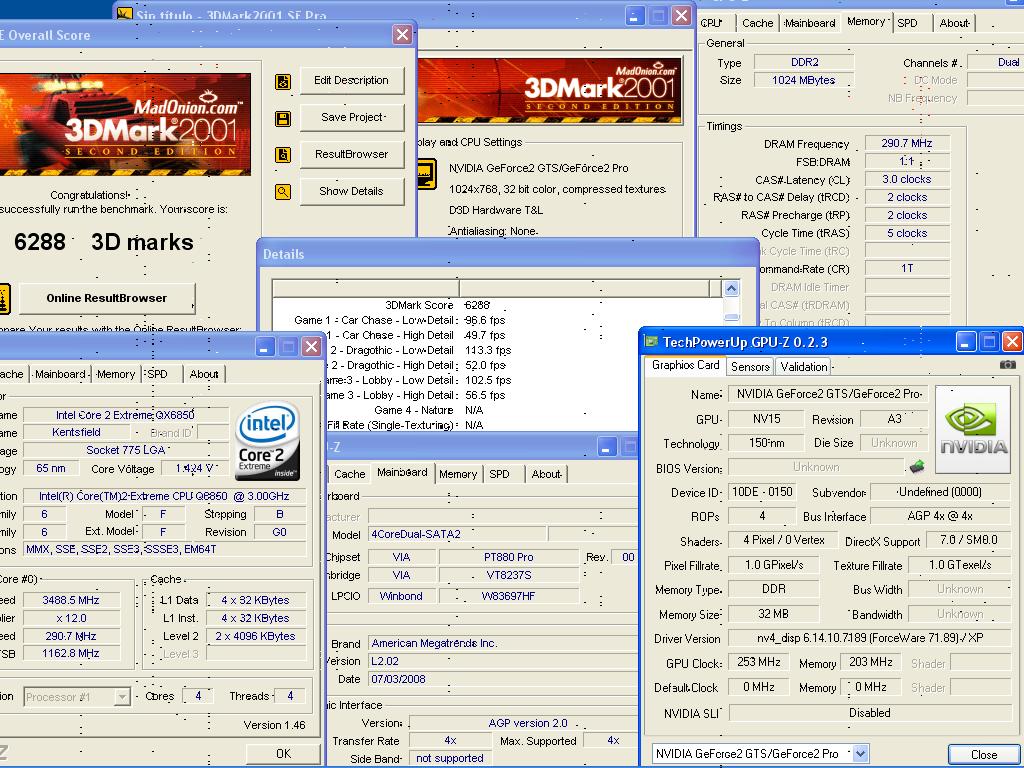Switch to Validation tab in GPU-Z
This screenshot has height=768, width=1024.
803,366
